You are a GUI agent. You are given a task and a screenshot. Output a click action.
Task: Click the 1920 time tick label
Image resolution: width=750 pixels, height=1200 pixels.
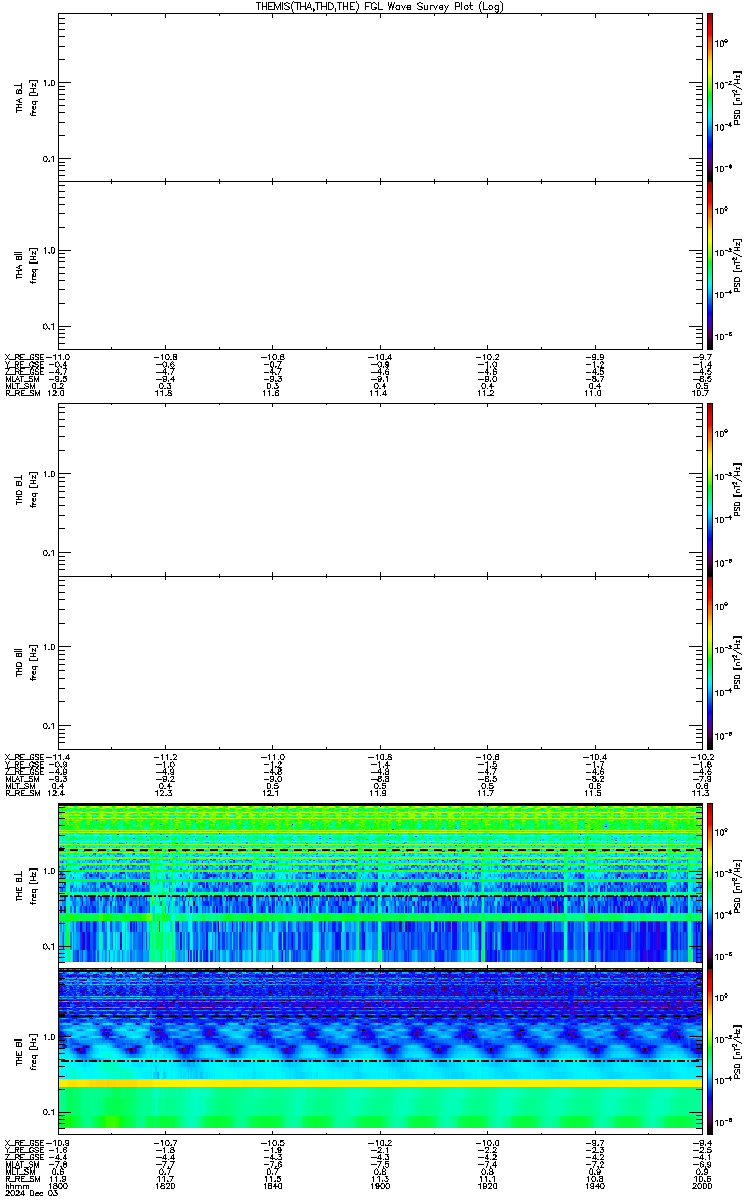[487, 1185]
